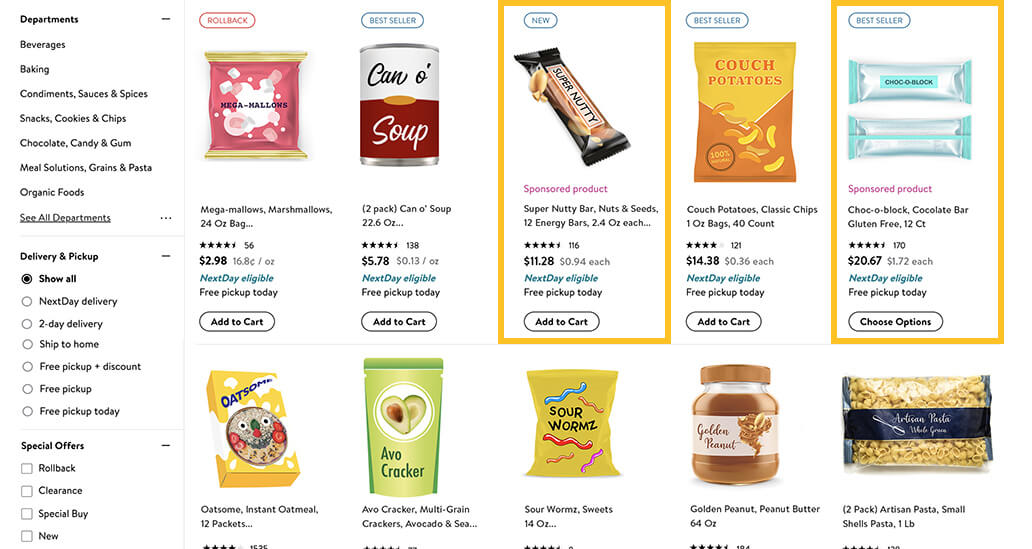Screen dimensions: 1032x549
Task: Check the Clearance special offer checkbox
Action: point(27,491)
